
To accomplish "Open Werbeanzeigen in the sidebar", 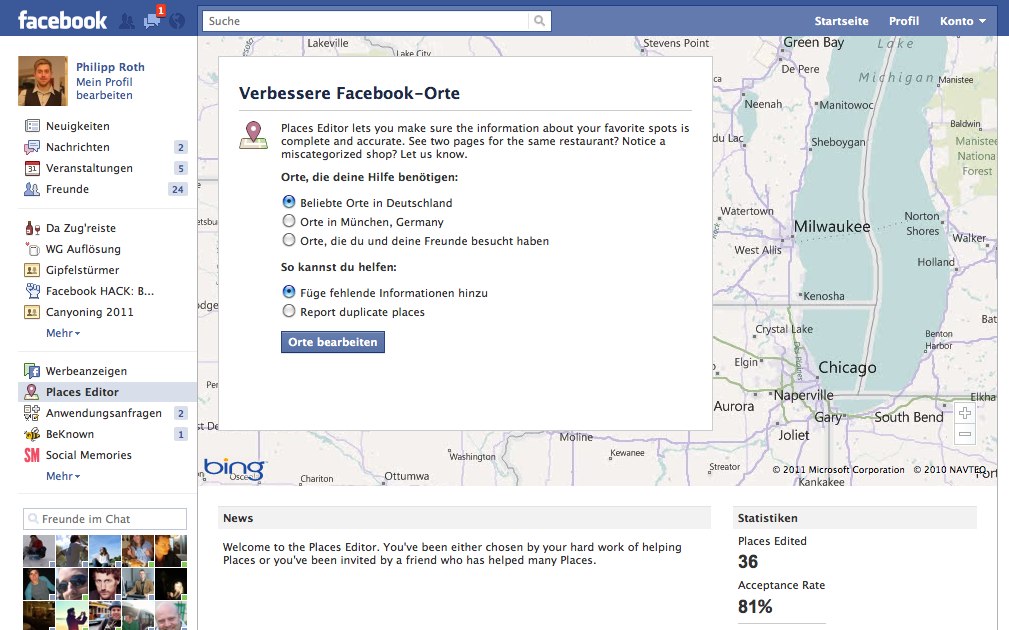I will click(86, 371).
